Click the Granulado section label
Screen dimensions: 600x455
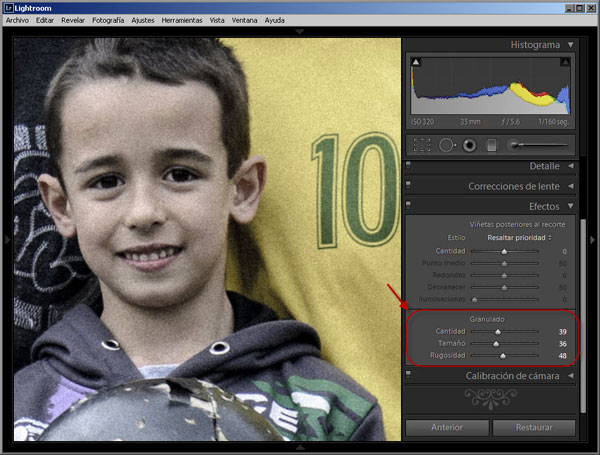coord(487,319)
